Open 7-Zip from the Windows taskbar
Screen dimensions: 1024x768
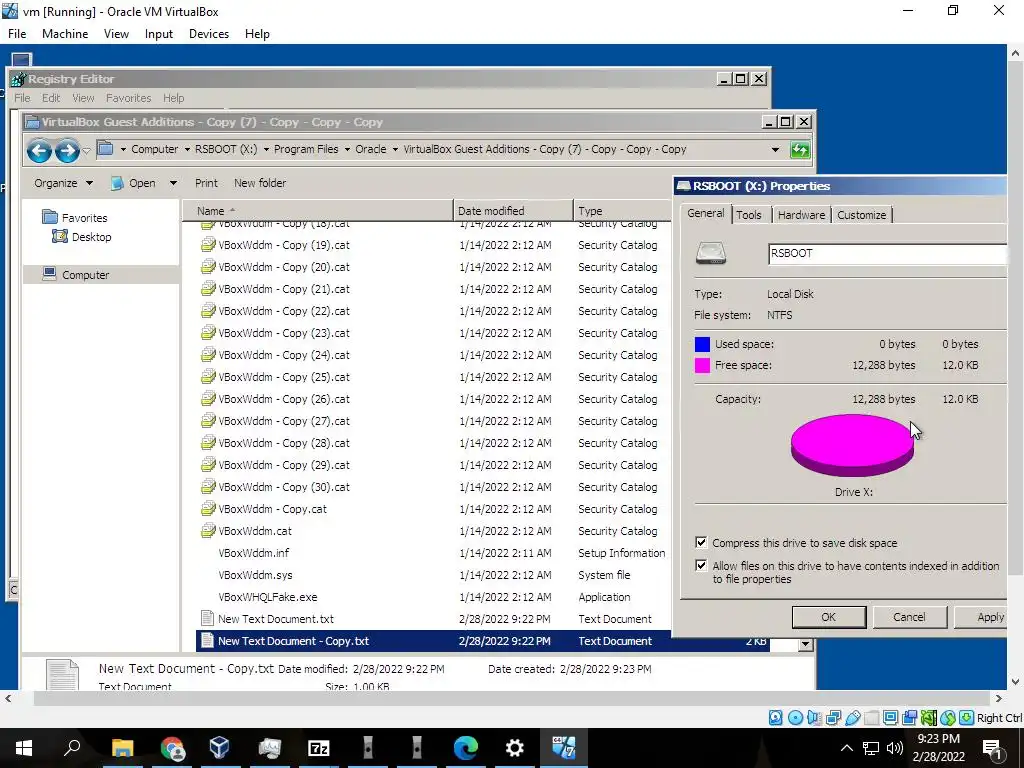(x=318, y=748)
